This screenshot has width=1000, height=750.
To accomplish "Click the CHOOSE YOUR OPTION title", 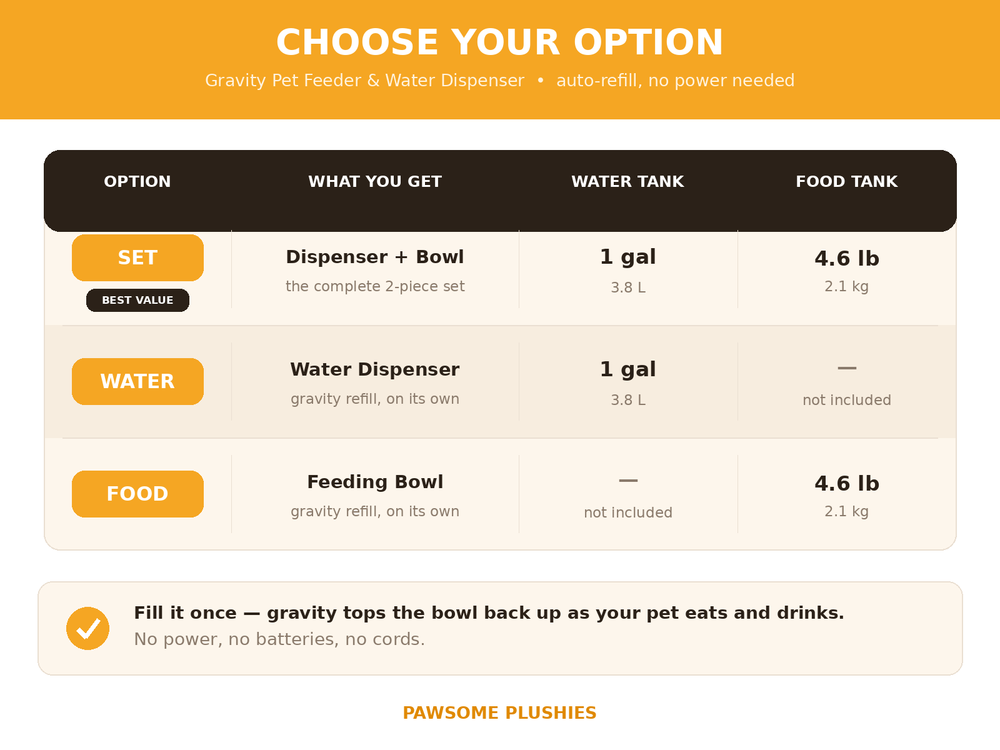I will click(499, 42).
